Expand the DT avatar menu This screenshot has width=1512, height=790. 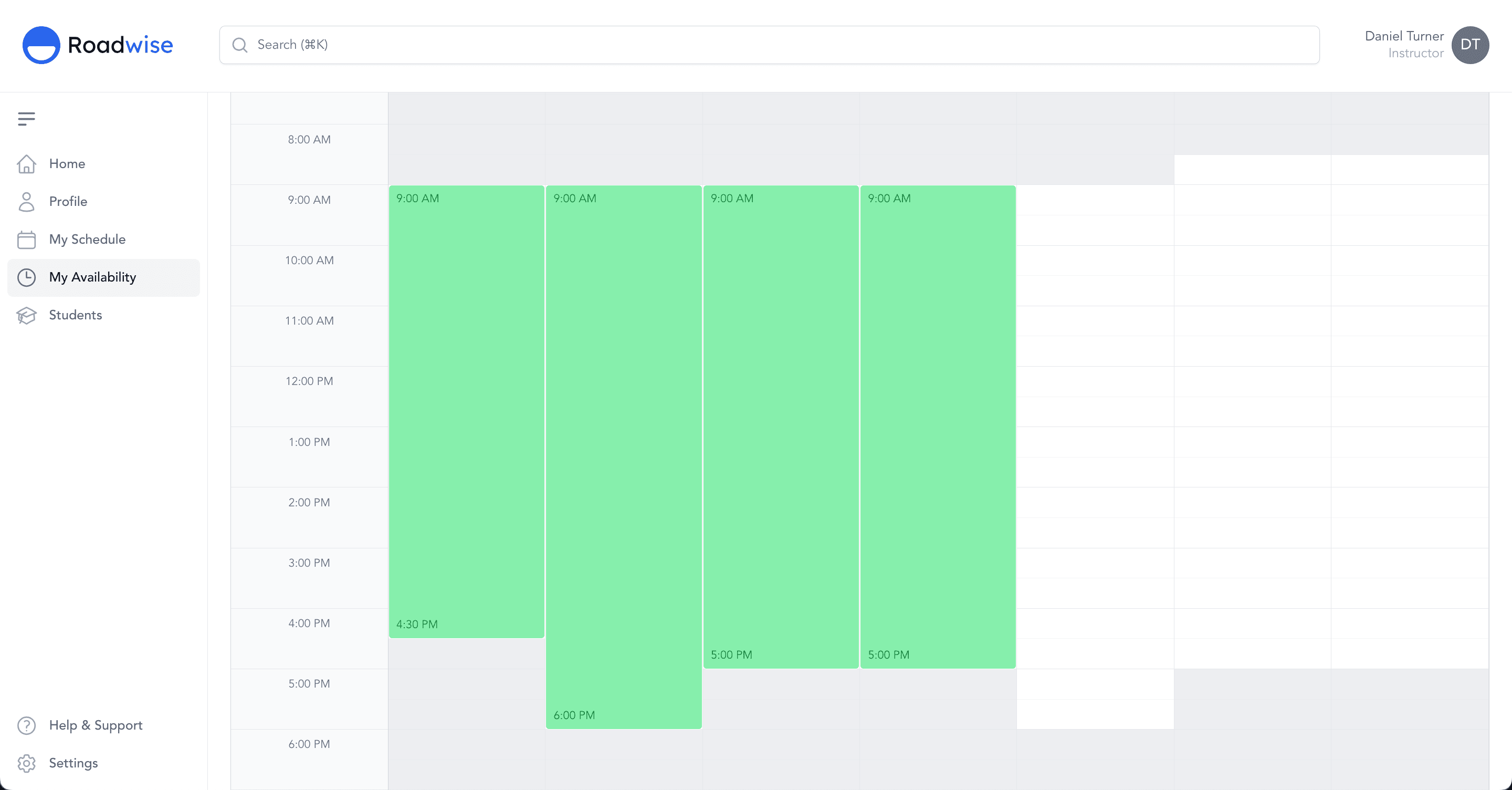[1470, 45]
